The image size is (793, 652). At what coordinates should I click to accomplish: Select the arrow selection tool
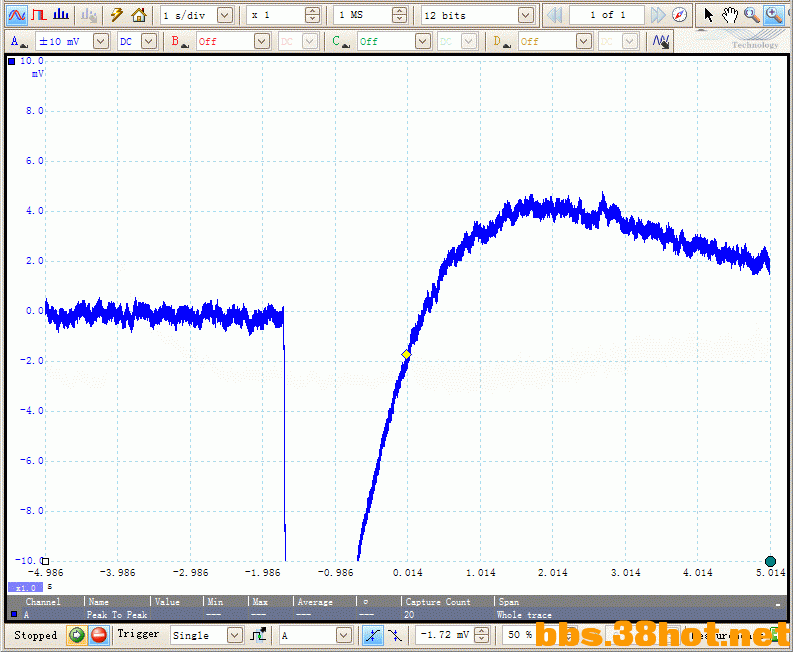point(708,15)
